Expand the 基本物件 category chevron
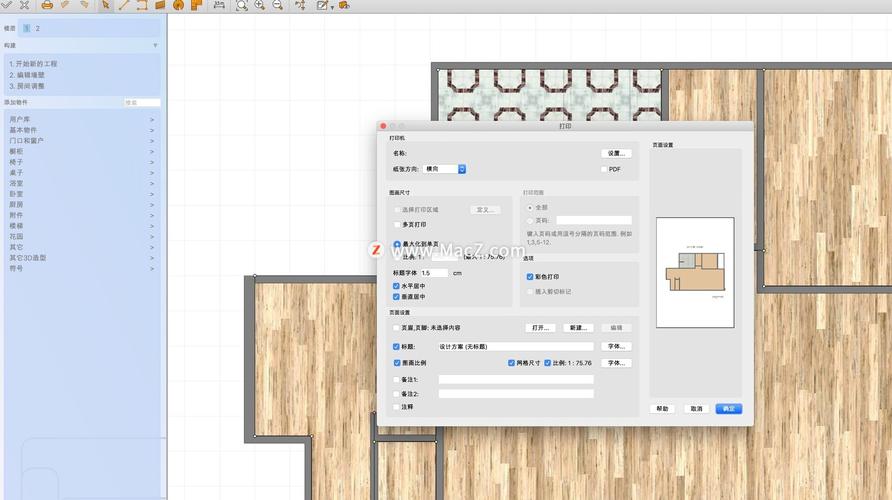Image resolution: width=892 pixels, height=500 pixels. point(152,130)
